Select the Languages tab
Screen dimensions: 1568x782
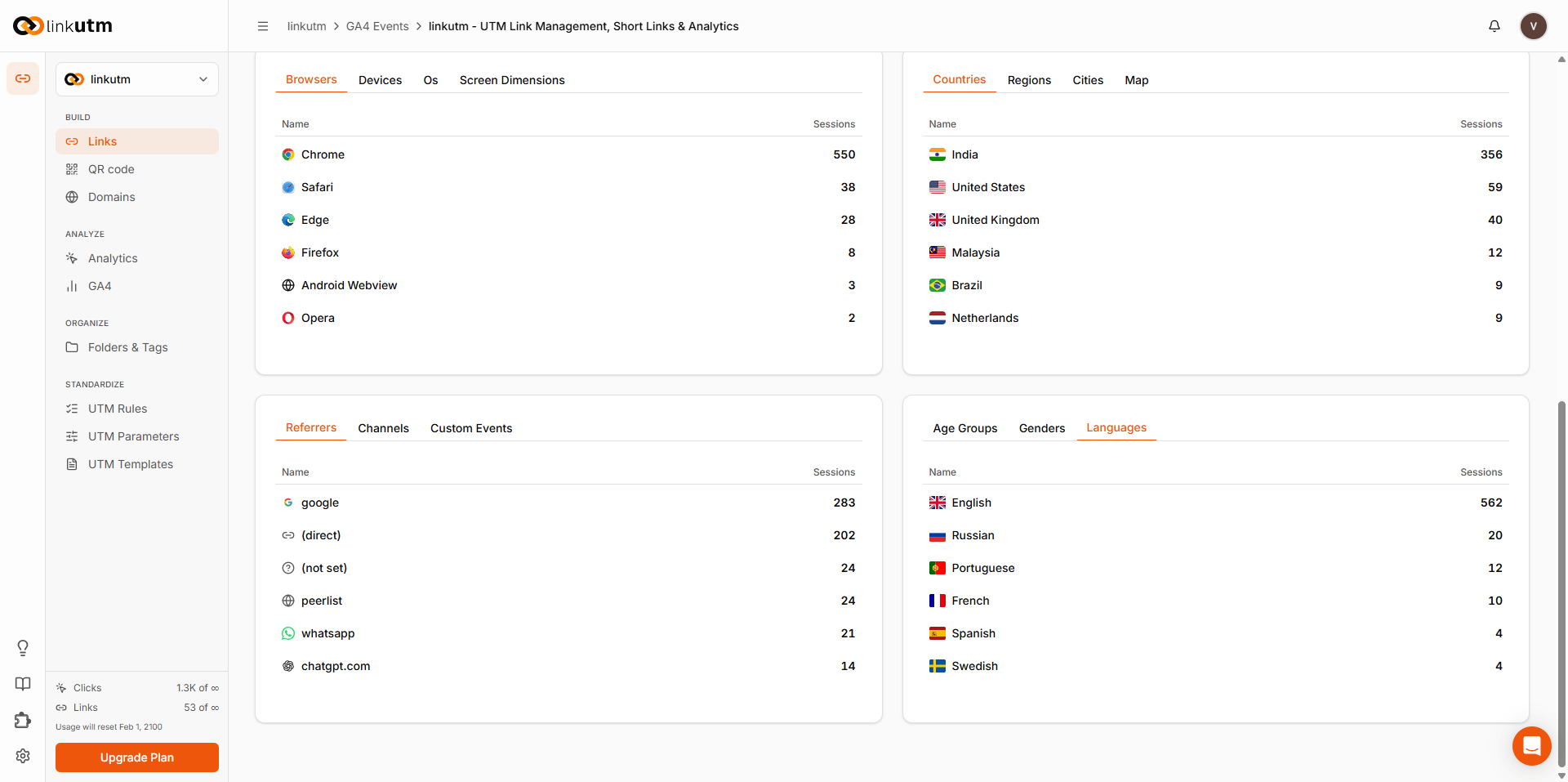(1116, 427)
